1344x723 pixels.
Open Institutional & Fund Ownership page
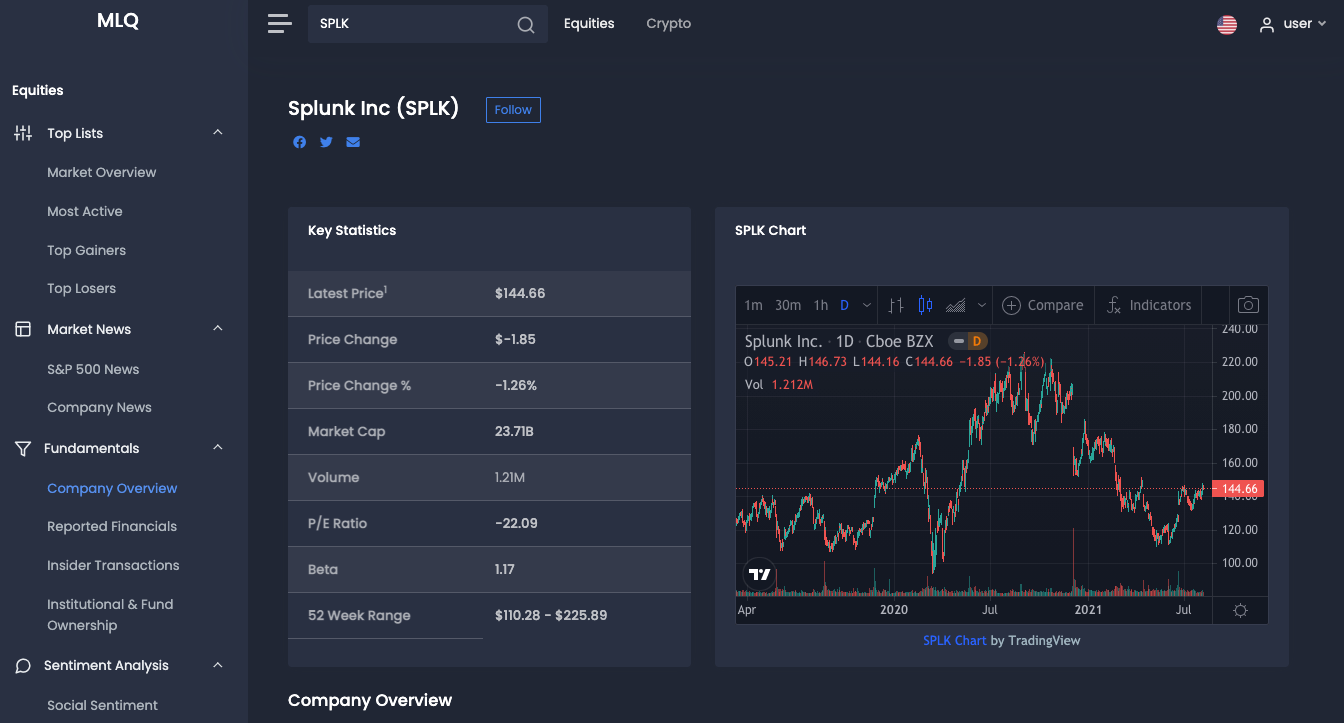(110, 615)
